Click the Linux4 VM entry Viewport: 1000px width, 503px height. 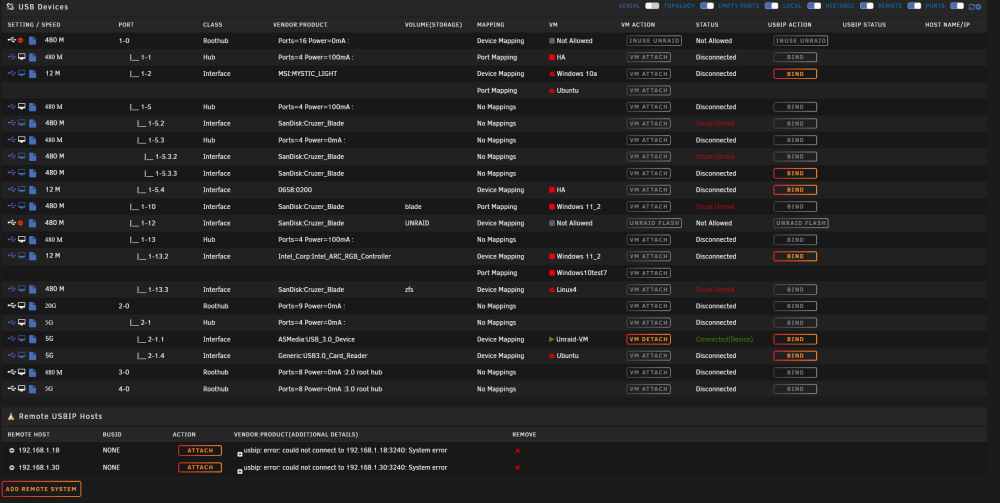(x=567, y=289)
